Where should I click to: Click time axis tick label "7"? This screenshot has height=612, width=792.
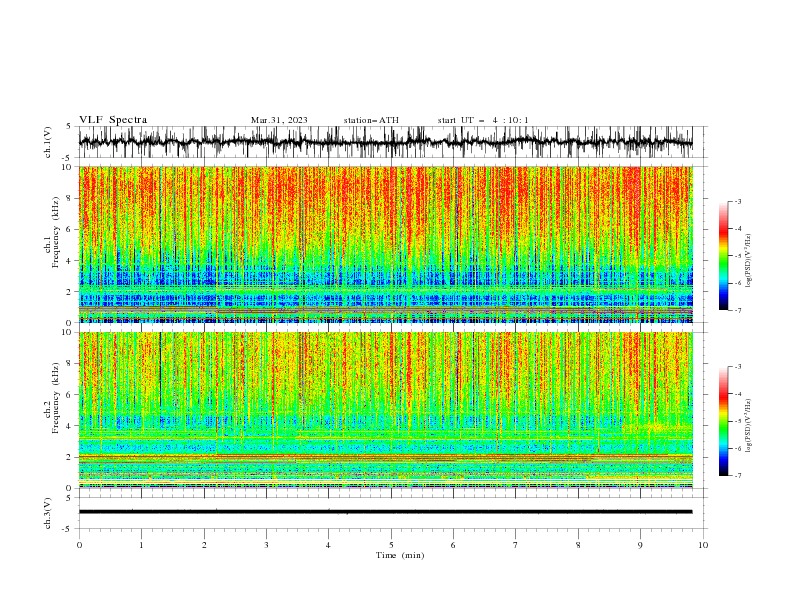click(x=516, y=545)
